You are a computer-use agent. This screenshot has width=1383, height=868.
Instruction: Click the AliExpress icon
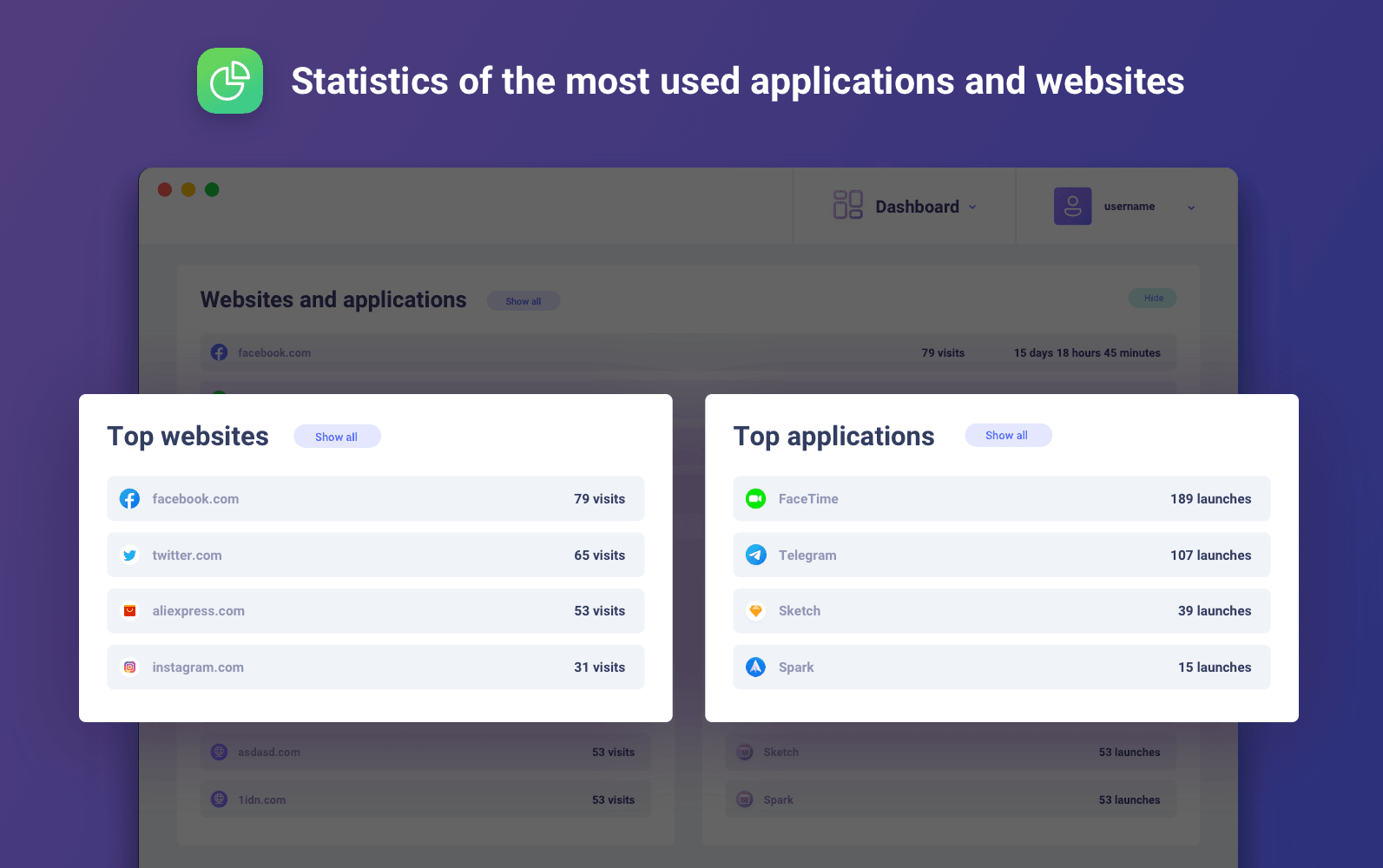coord(129,611)
